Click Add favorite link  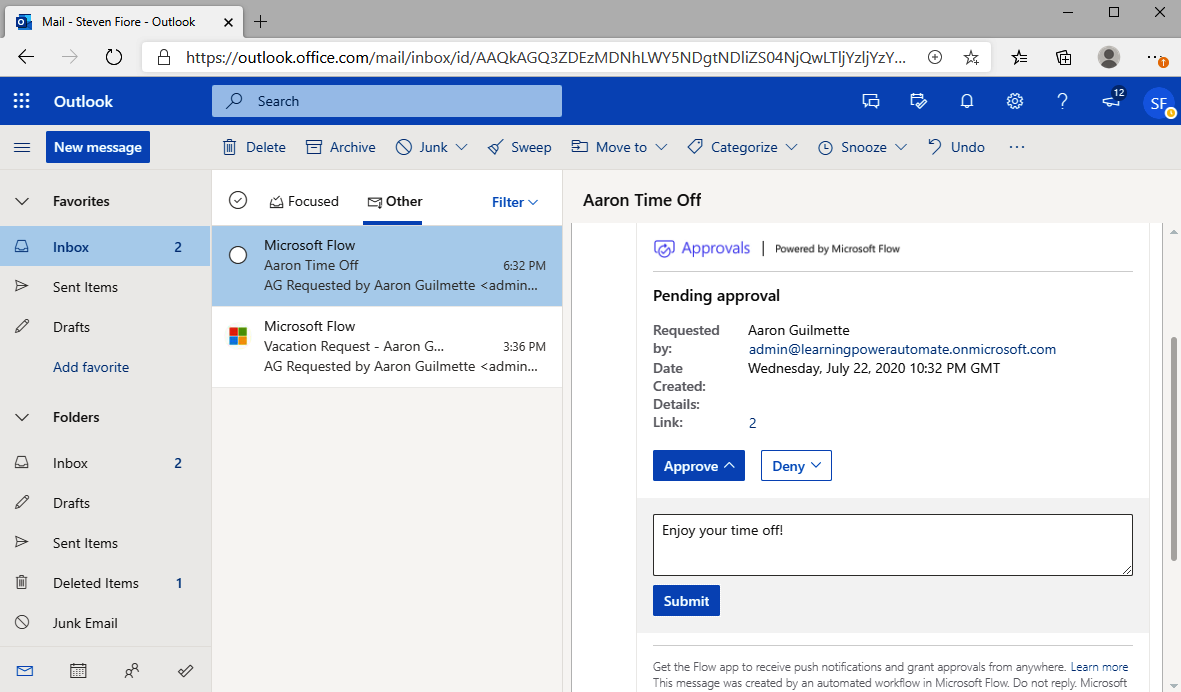(x=91, y=367)
